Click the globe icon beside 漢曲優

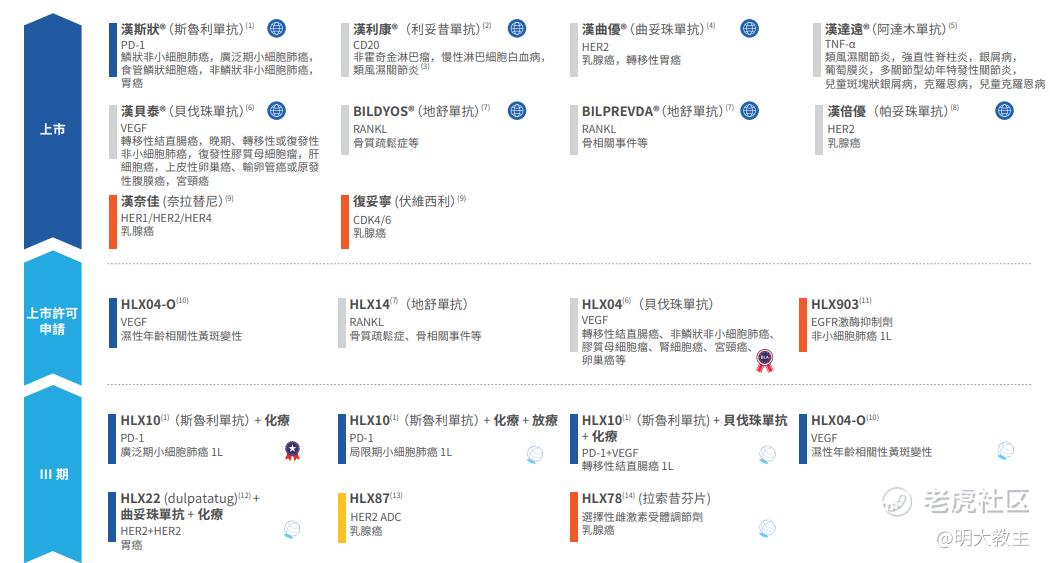coord(749,28)
